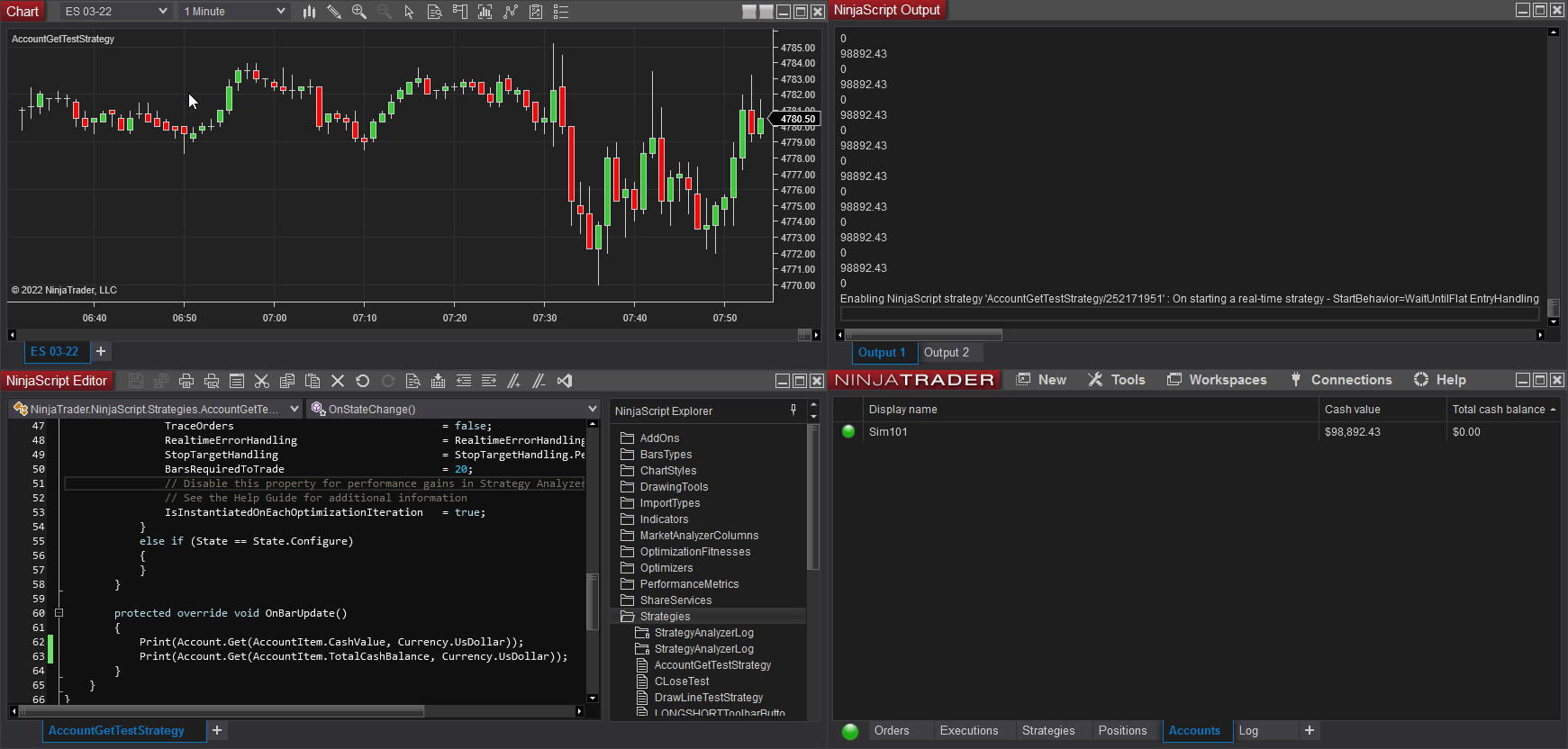This screenshot has width=1568, height=749.
Task: Collapse the Strategies folder
Action: 655,617
